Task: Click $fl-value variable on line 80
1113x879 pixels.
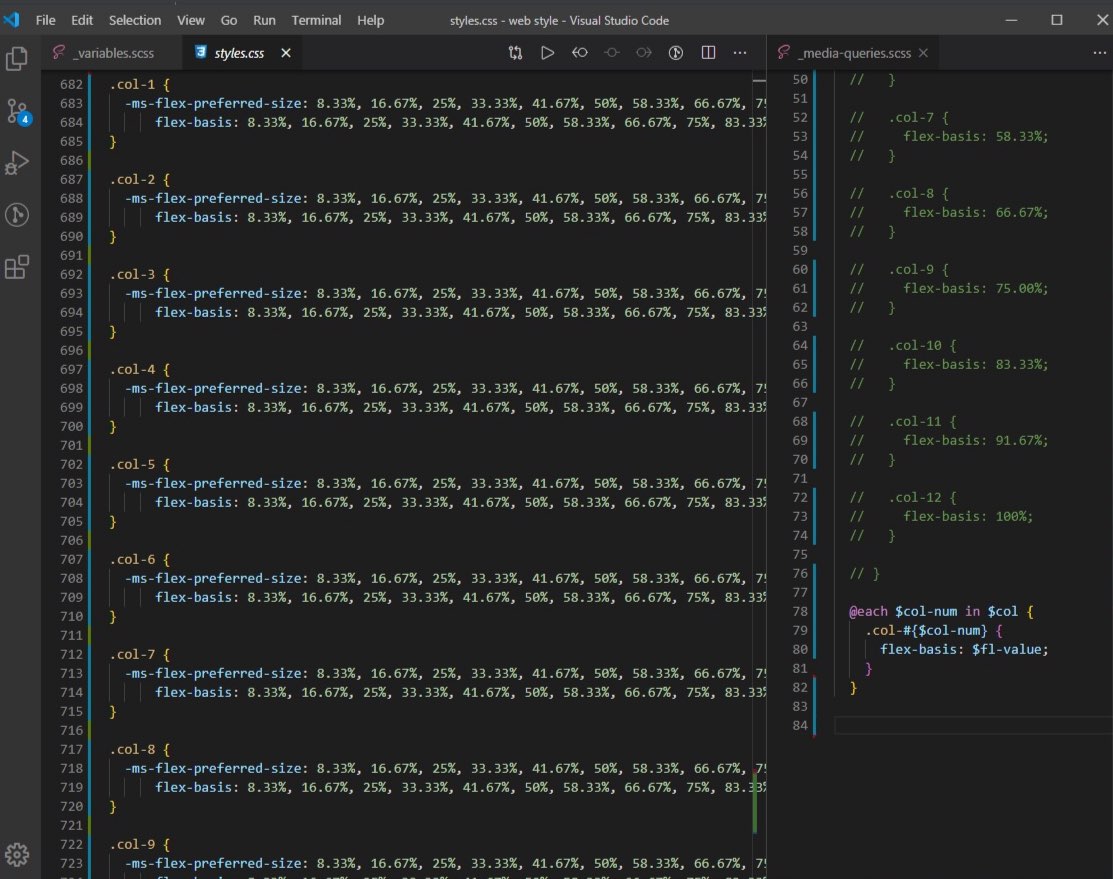Action: (1006, 649)
